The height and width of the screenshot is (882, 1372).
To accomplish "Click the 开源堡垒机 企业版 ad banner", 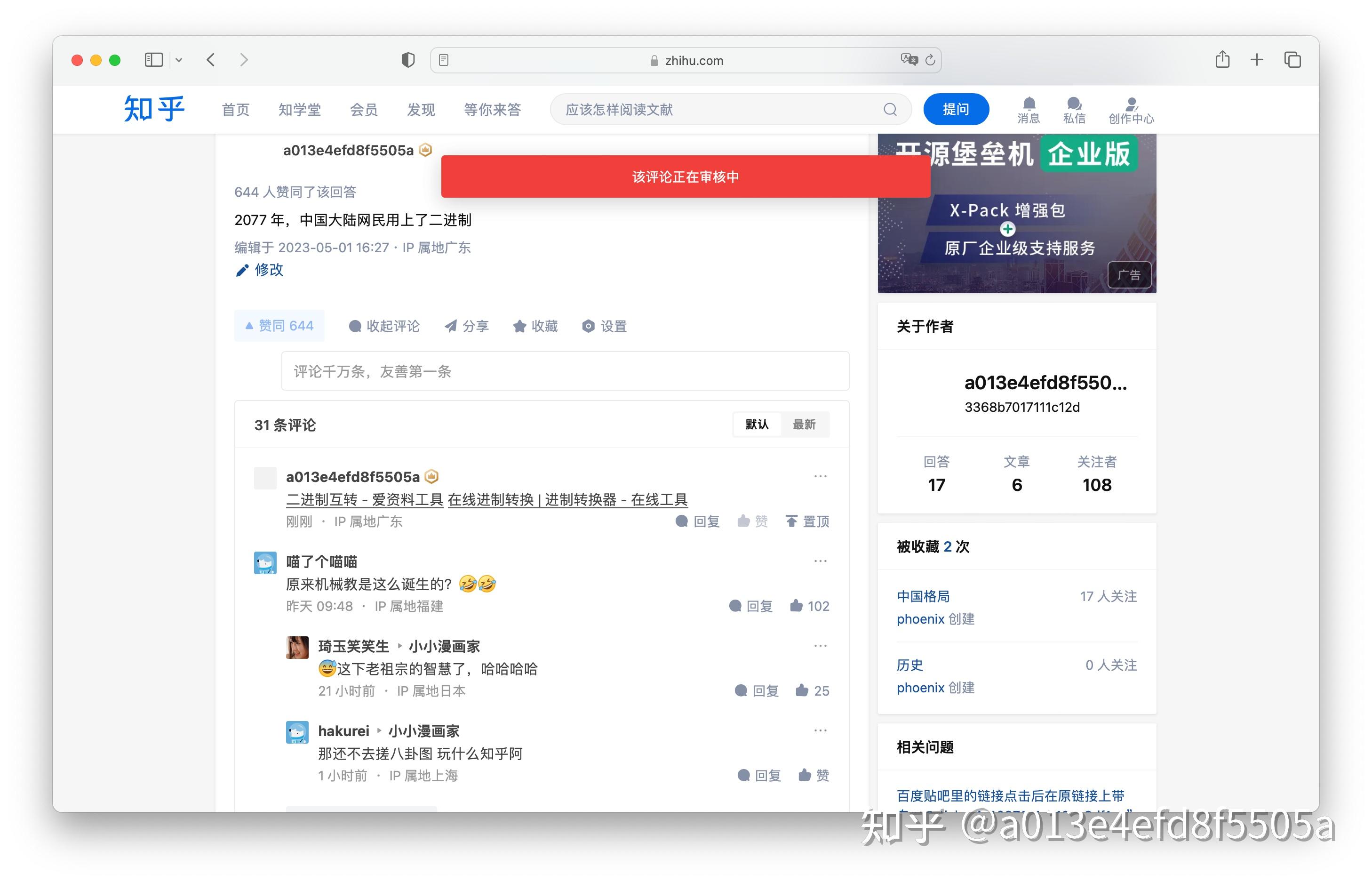I will (x=1017, y=214).
